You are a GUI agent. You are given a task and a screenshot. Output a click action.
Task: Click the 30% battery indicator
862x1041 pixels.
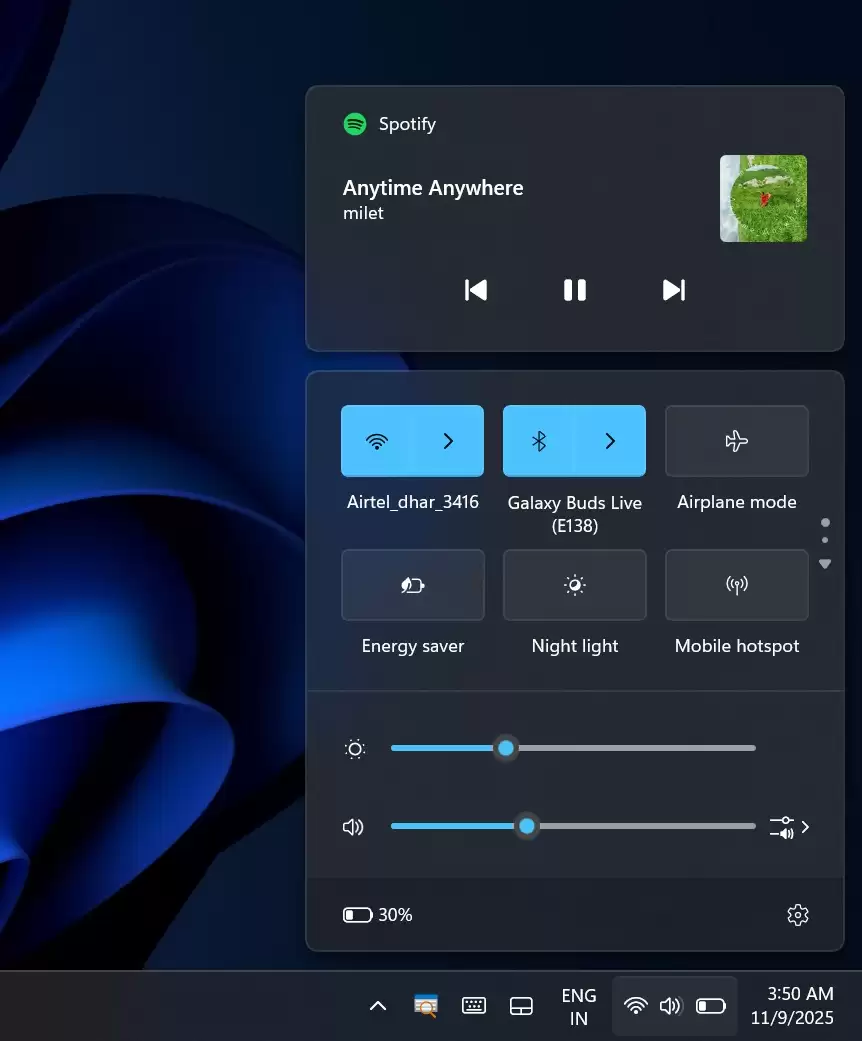[378, 915]
